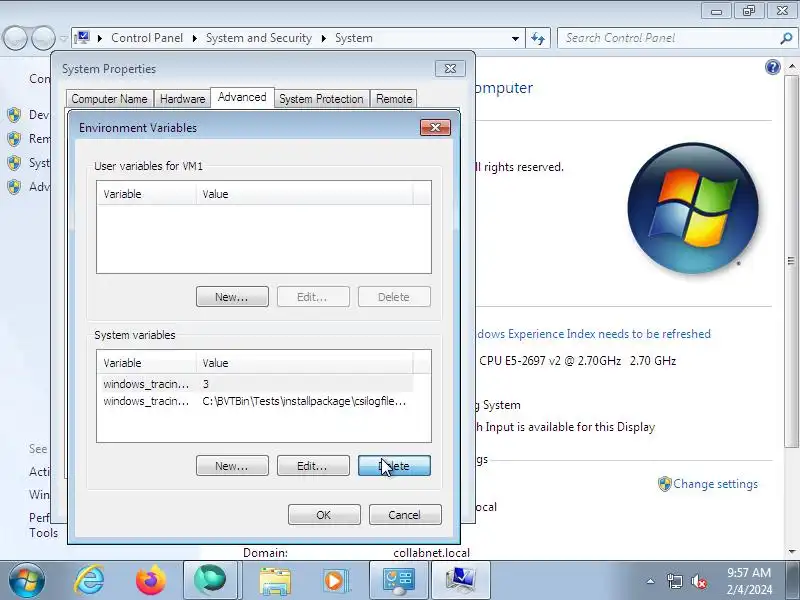Image resolution: width=800 pixels, height=600 pixels.
Task: Expand arrow after Control Panel breadcrumb
Action: [x=194, y=38]
